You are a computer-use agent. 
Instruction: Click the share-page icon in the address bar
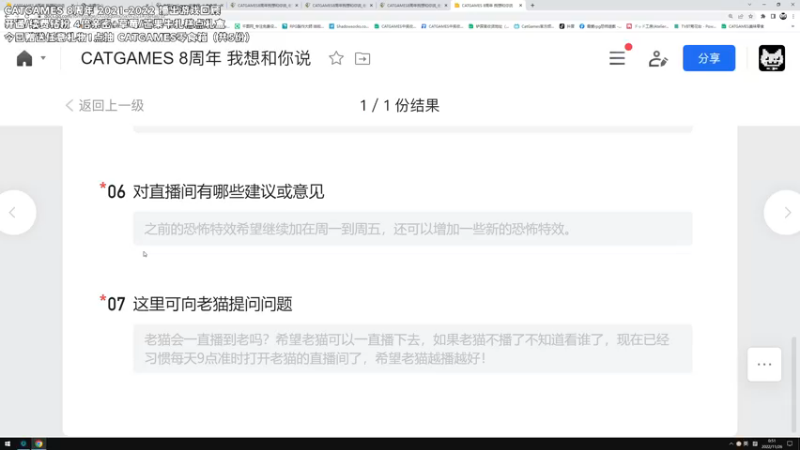click(741, 16)
